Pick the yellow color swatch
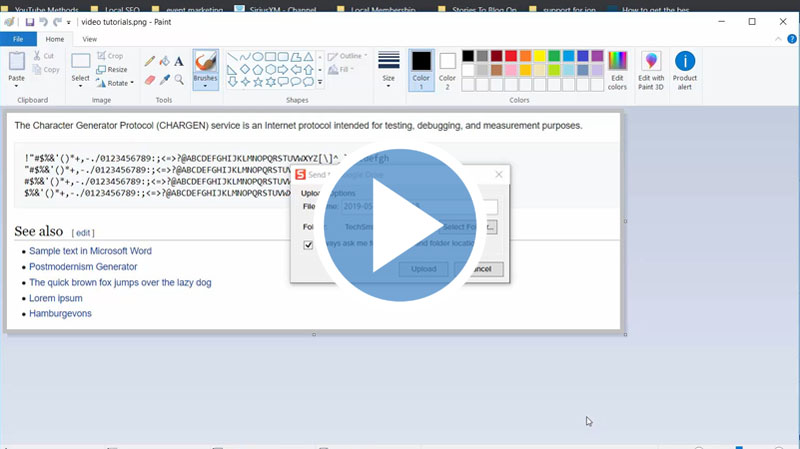 [x=539, y=56]
